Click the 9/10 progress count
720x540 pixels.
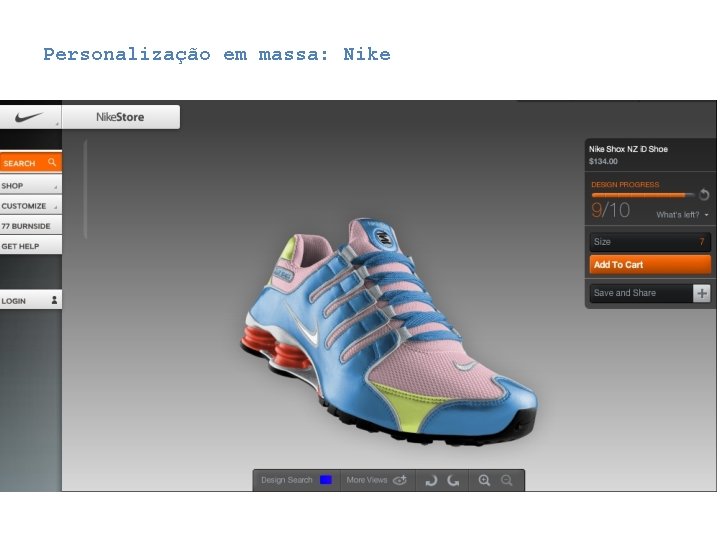[x=610, y=211]
